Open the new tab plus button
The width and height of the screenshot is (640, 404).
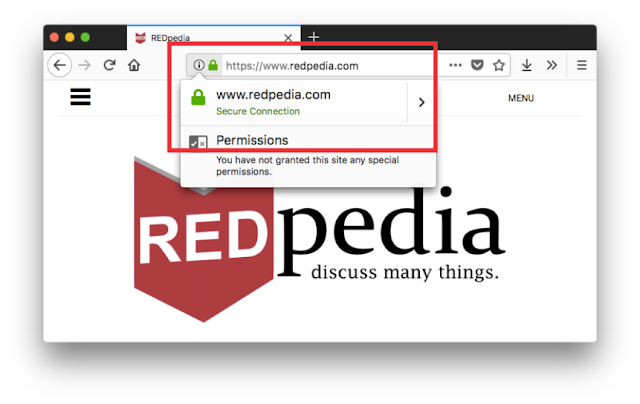pos(313,37)
